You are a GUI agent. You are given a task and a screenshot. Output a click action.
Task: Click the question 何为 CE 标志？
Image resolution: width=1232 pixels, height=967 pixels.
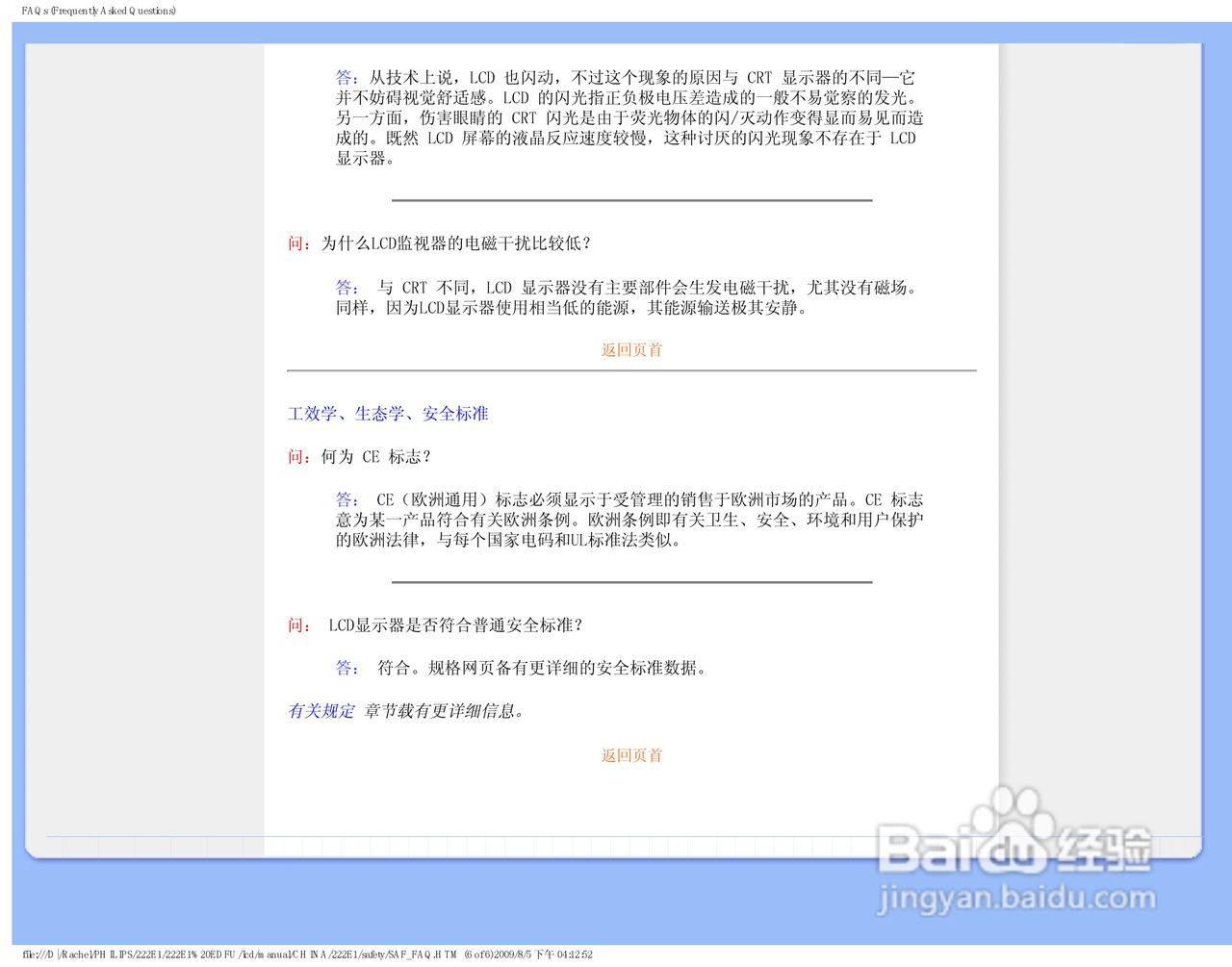pyautogui.click(x=376, y=456)
